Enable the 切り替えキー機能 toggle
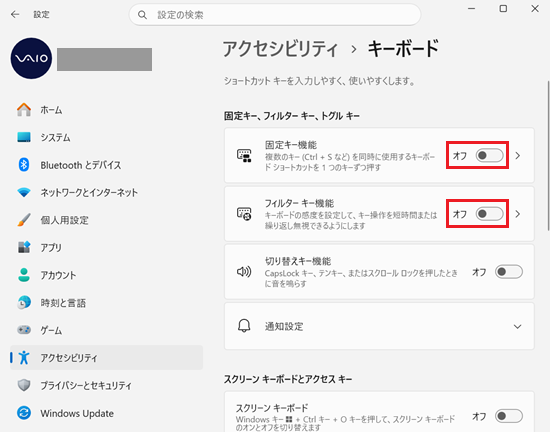Image resolution: width=550 pixels, height=432 pixels. pyautogui.click(x=509, y=272)
